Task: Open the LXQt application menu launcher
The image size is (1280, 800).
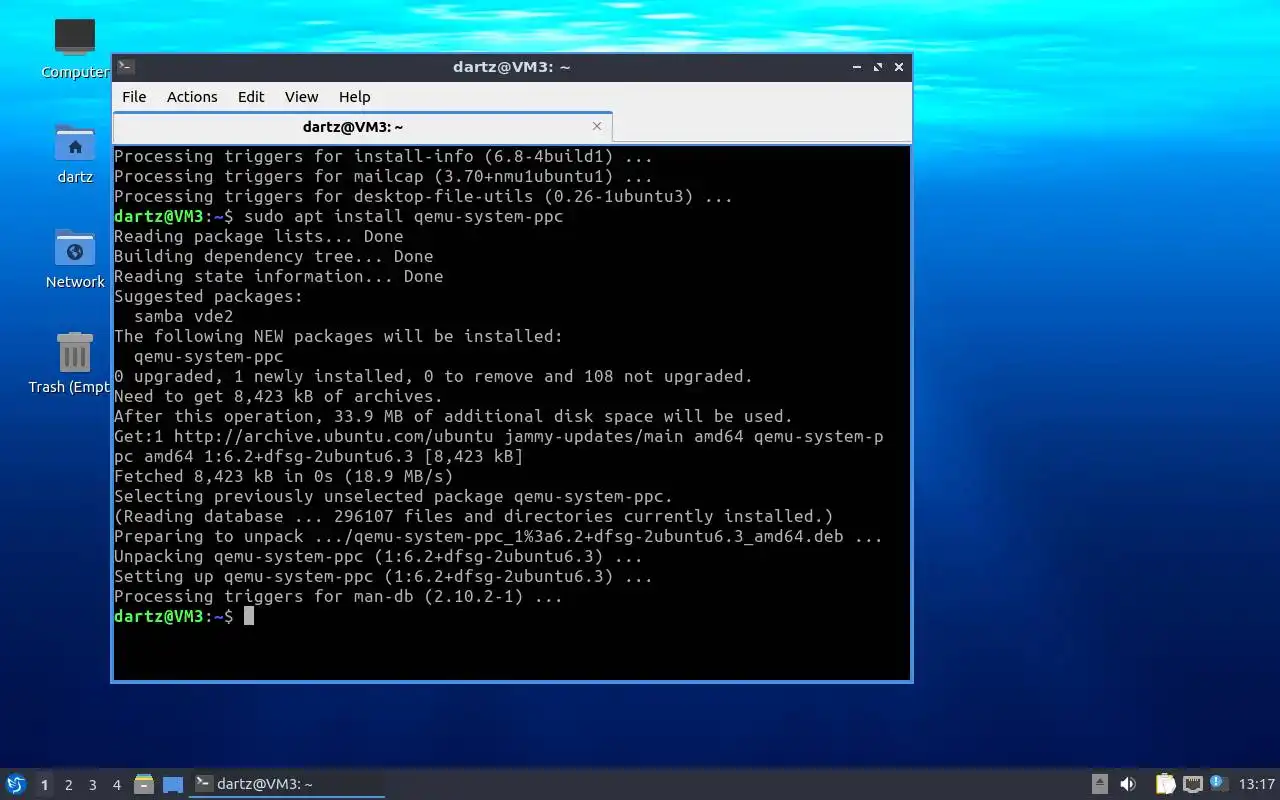Action: (16, 785)
